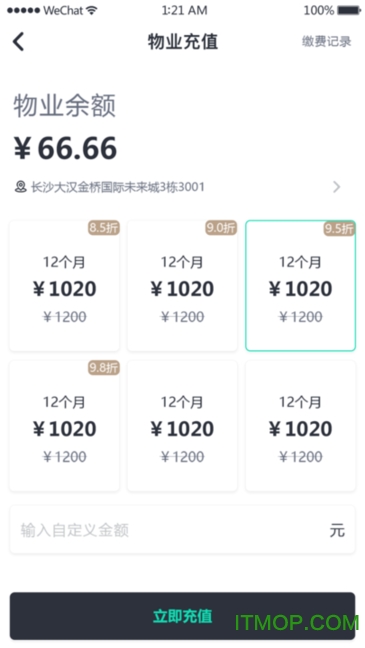Select the 9.0折 recharge plan card
This screenshot has height=648, width=365.
click(x=182, y=286)
